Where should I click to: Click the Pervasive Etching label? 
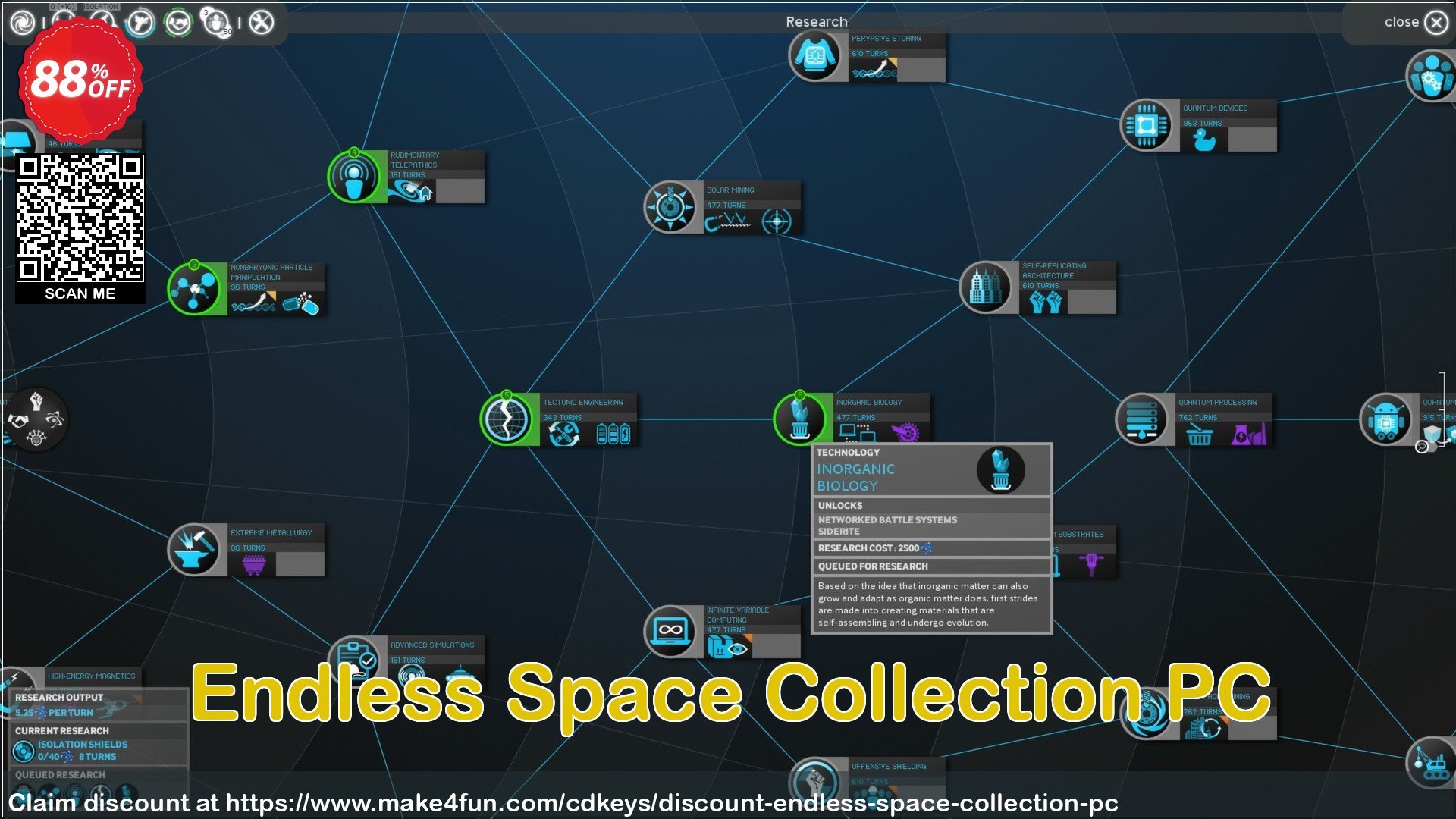[x=886, y=39]
